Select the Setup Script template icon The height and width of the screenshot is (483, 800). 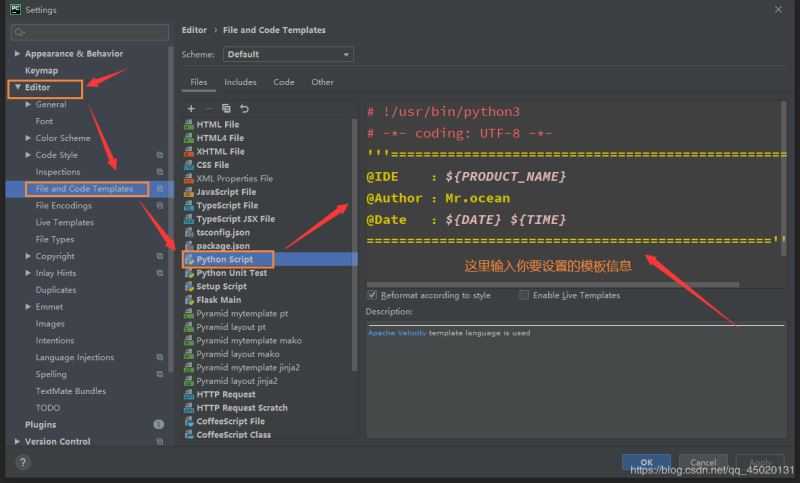(189, 287)
